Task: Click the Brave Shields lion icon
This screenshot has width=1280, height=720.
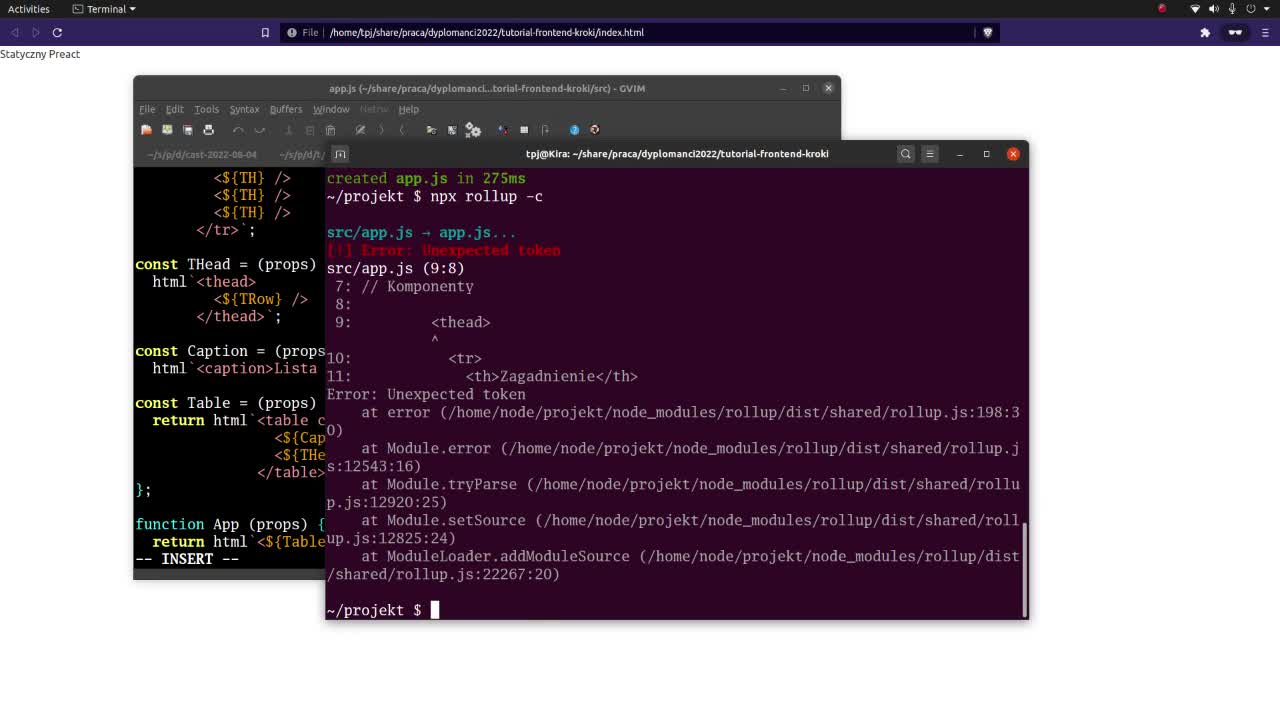Action: (x=988, y=32)
